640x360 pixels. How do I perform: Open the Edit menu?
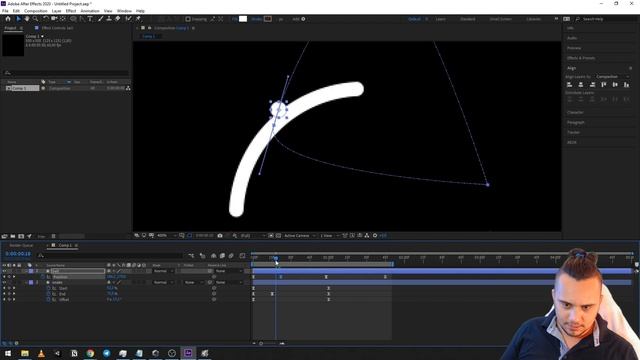(x=16, y=11)
